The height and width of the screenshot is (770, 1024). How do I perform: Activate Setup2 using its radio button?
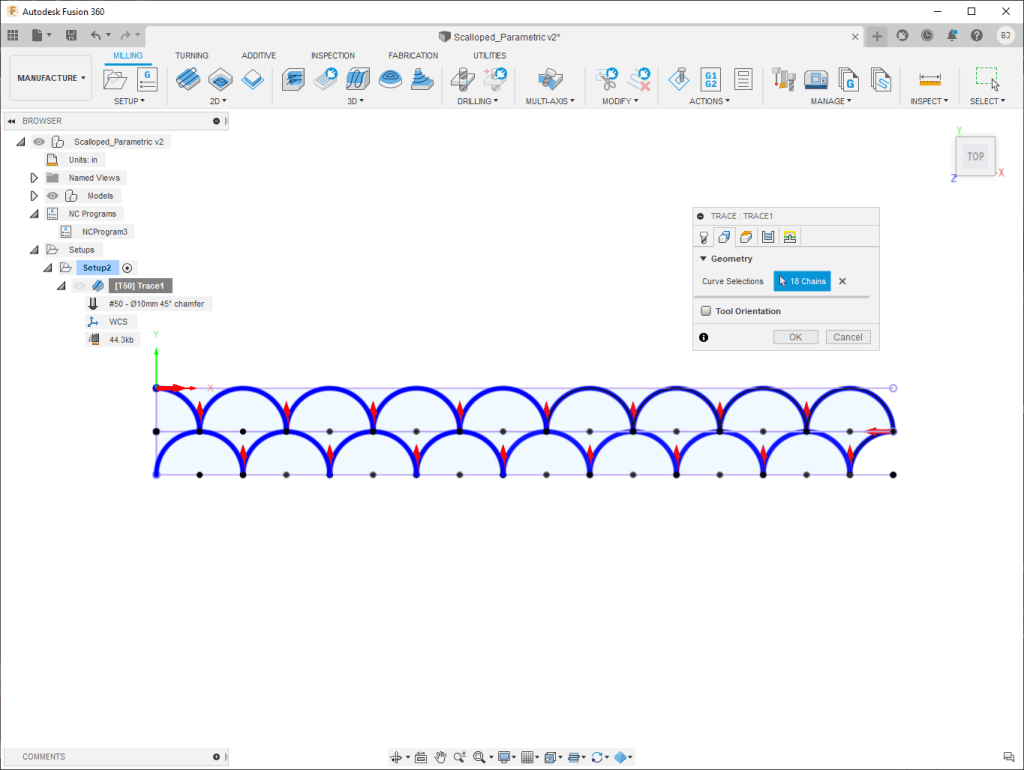(x=127, y=268)
